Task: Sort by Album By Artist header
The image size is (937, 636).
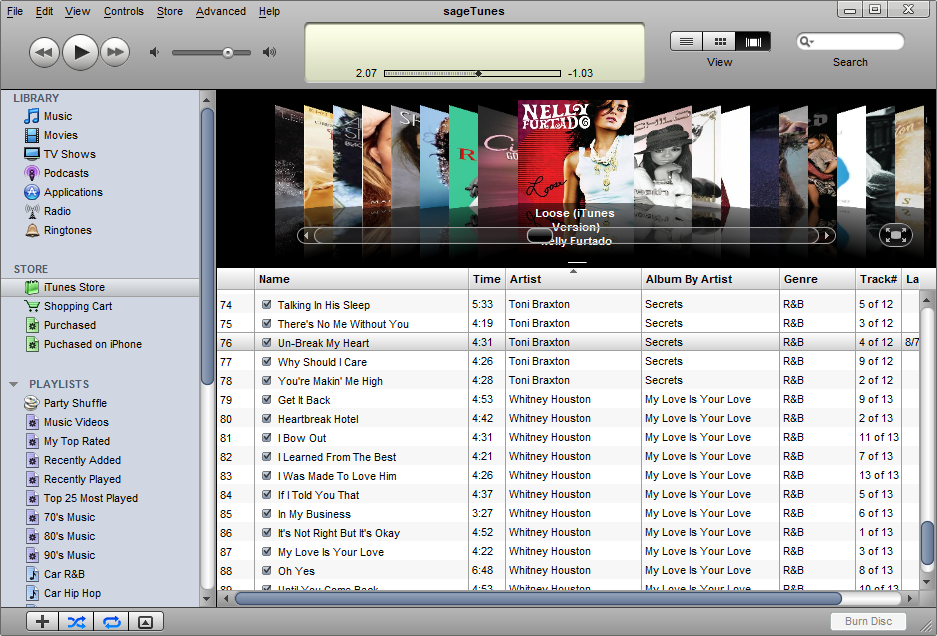Action: click(711, 279)
